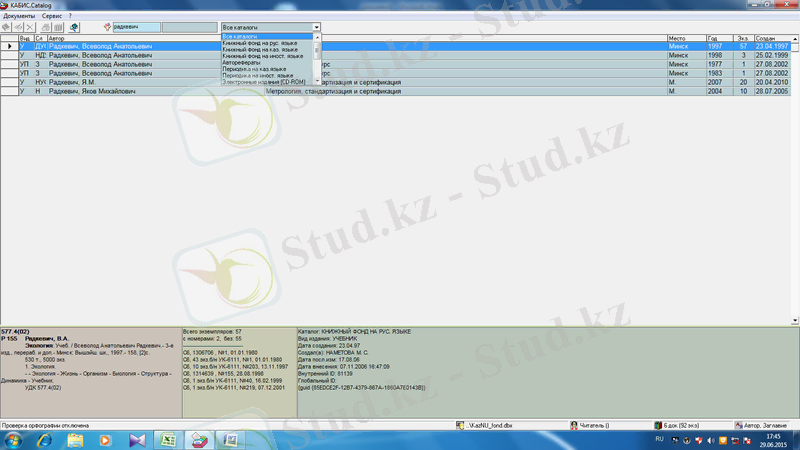Click the first book icon in the toolbar
The height and width of the screenshot is (450, 800).
(x=6, y=27)
